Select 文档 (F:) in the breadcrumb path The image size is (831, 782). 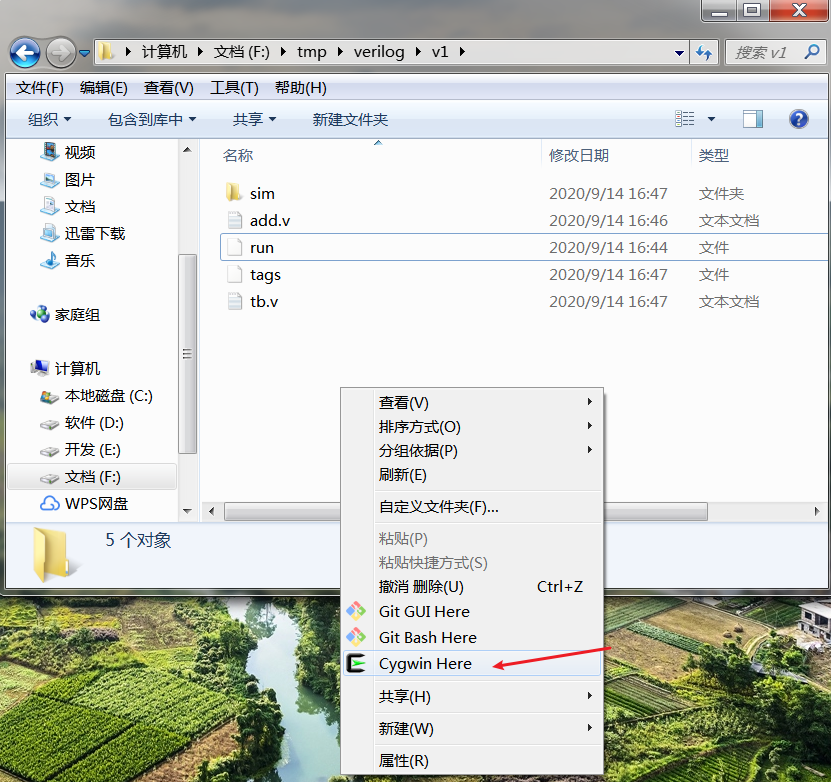tap(241, 52)
